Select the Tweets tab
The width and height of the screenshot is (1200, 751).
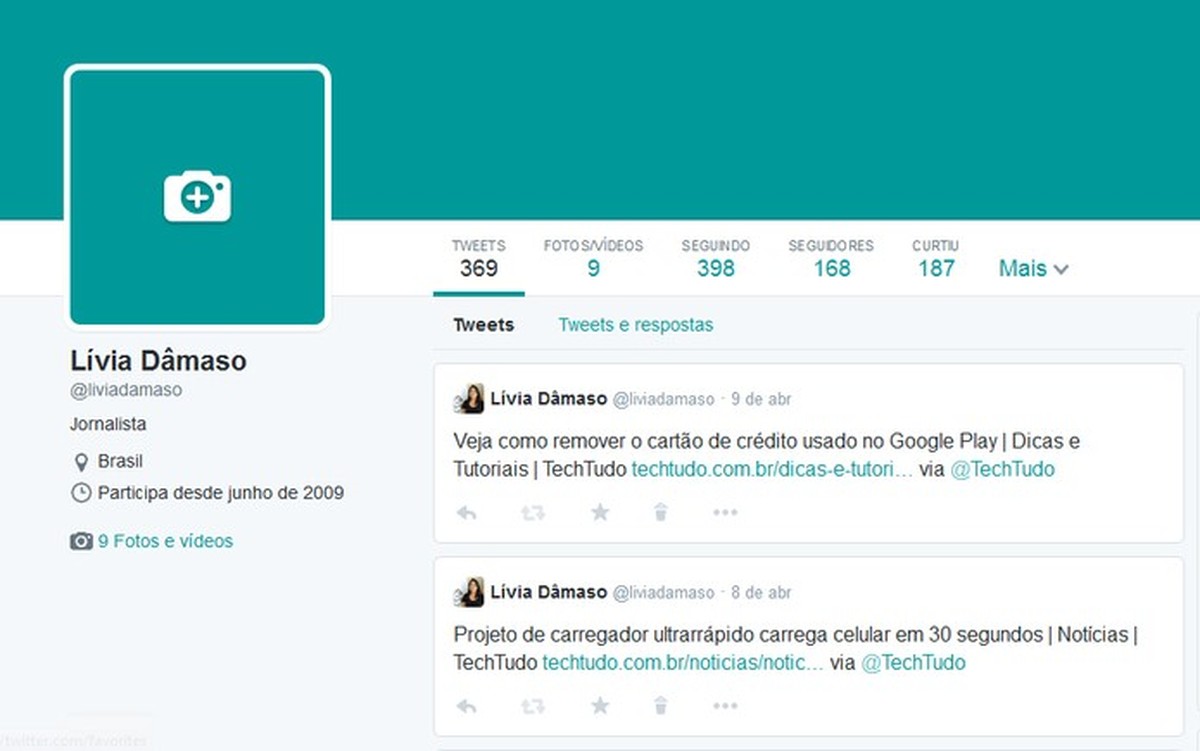pos(483,324)
